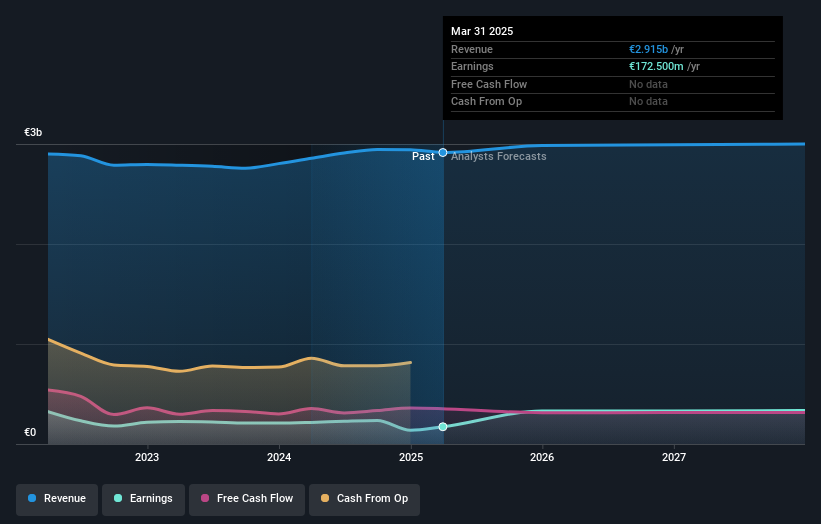The height and width of the screenshot is (524, 821).
Task: Click the tooltip 'Revenue' row label
Action: (472, 49)
